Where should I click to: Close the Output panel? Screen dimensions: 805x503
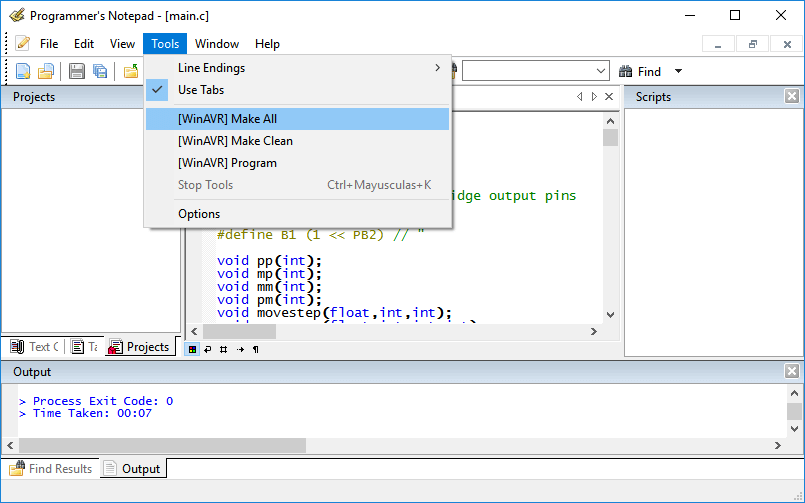point(792,371)
